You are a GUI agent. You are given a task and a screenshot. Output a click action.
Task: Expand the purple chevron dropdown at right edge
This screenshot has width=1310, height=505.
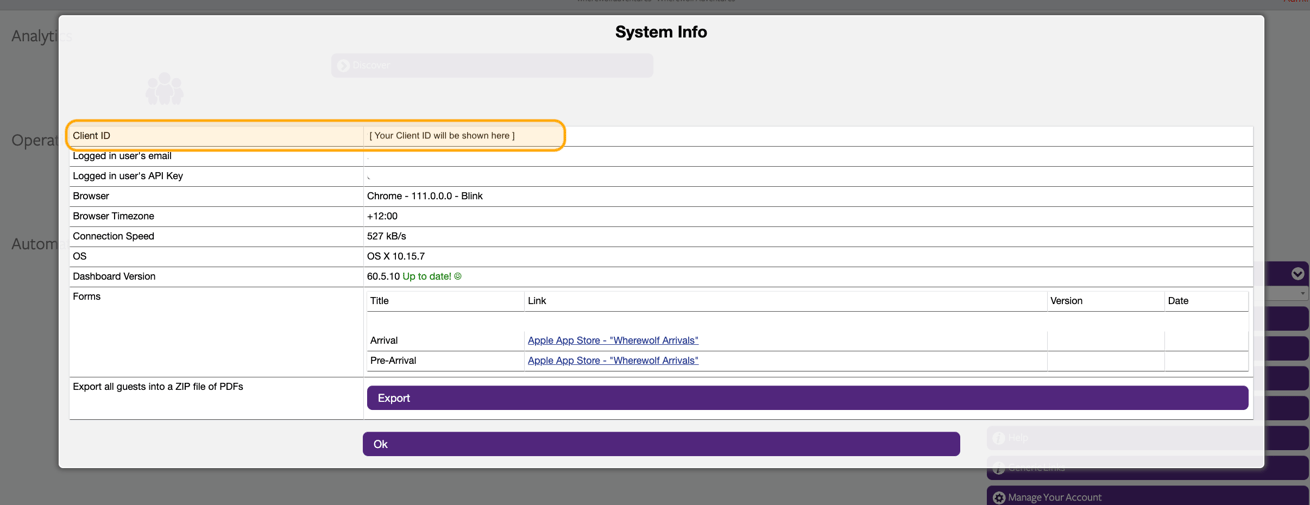(x=1297, y=274)
